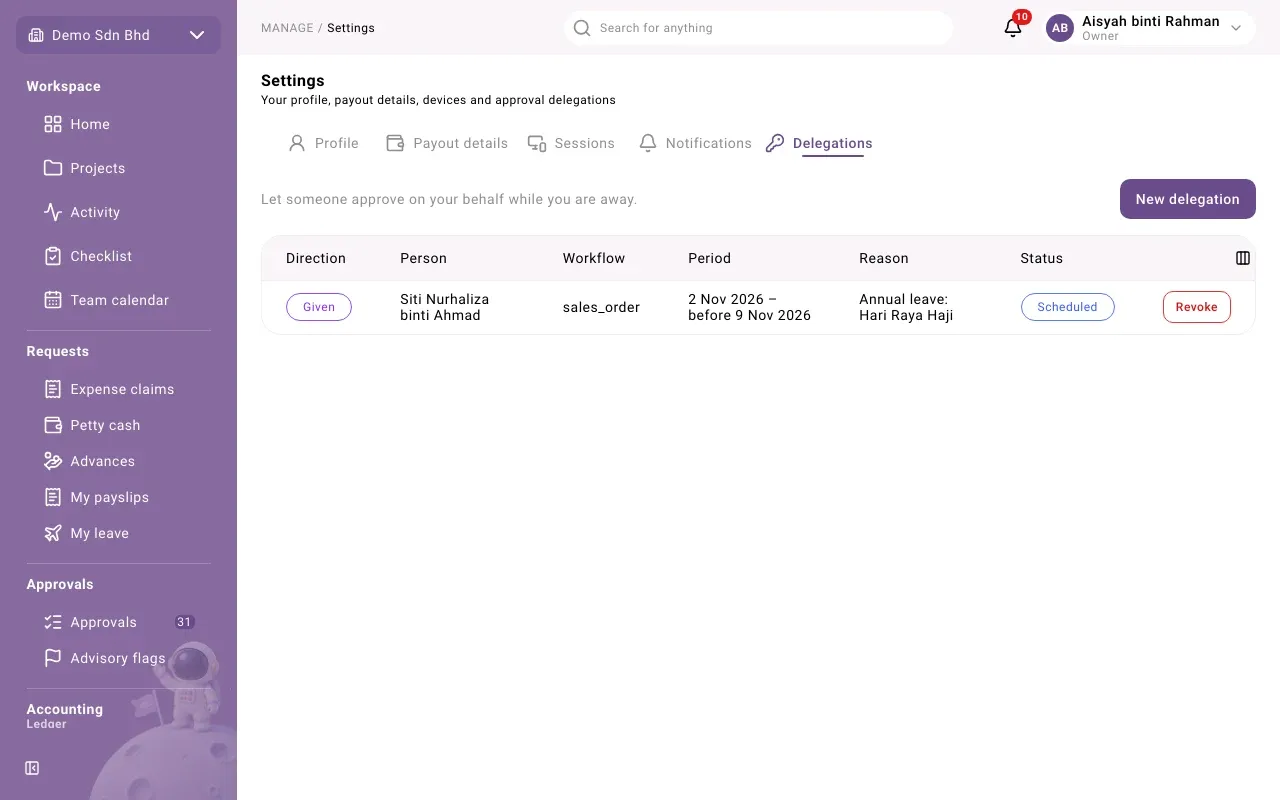Click the Team calendar icon

point(53,300)
